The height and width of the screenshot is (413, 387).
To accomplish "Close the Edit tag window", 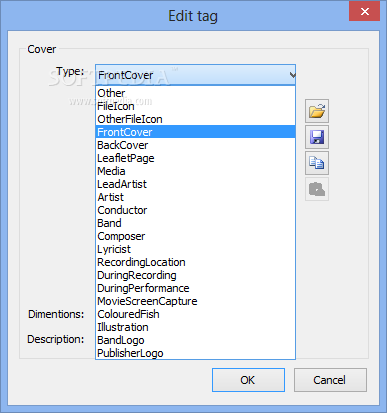I will pos(364,11).
